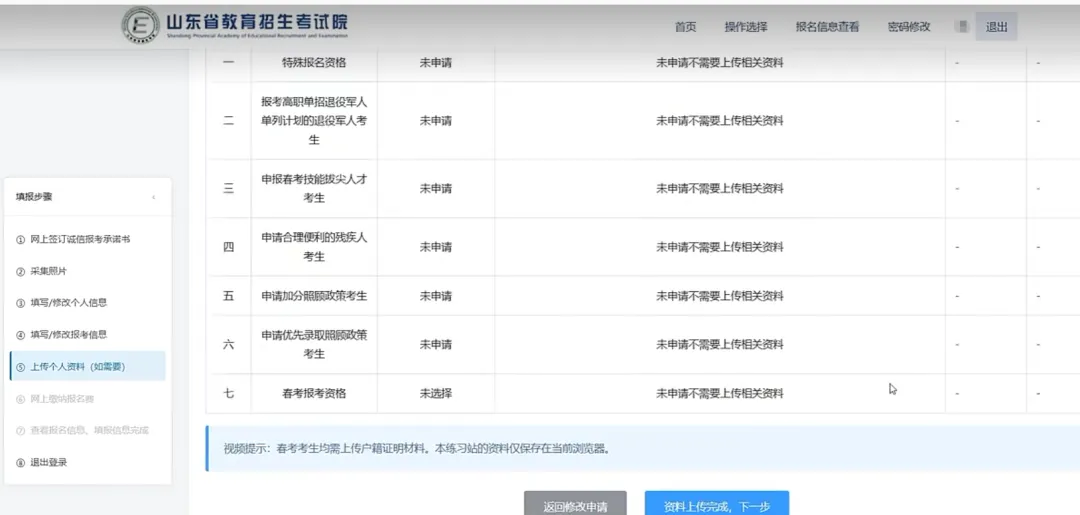Image resolution: width=1080 pixels, height=515 pixels.
Task: Select step 填写/修改个人信息
Action: click(61, 302)
